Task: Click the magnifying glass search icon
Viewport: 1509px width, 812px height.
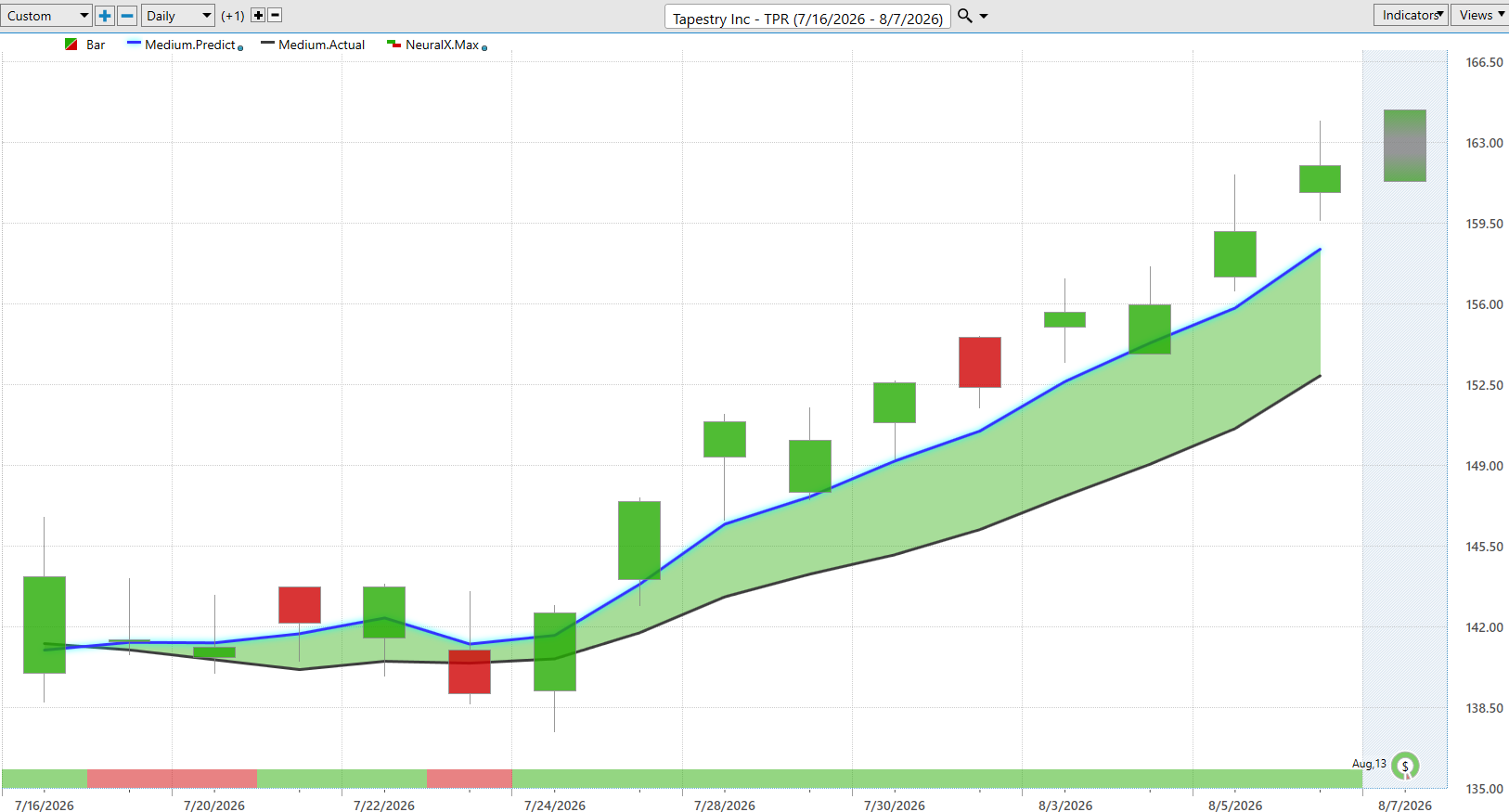Action: click(965, 16)
